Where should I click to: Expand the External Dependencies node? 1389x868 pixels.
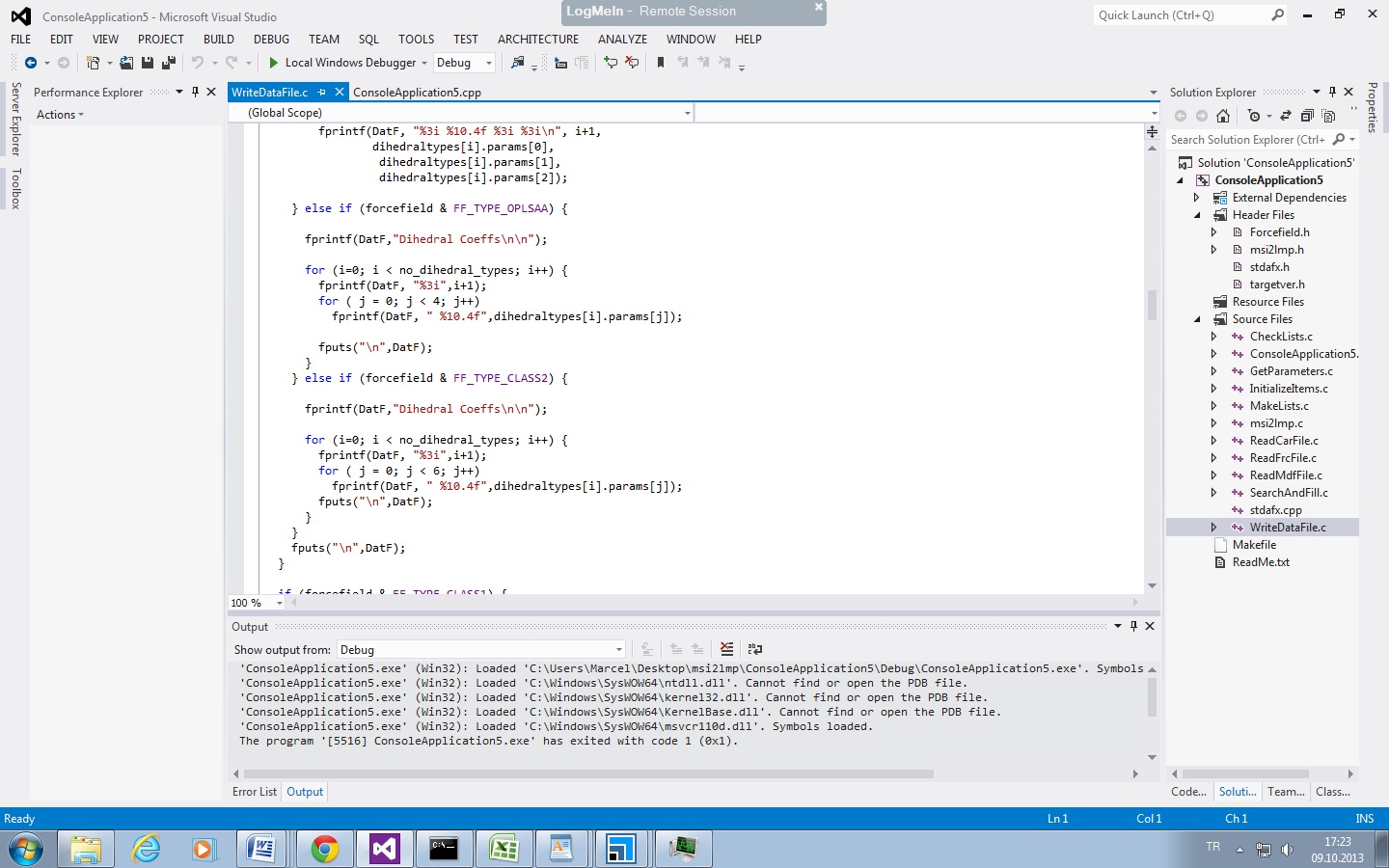(1197, 198)
